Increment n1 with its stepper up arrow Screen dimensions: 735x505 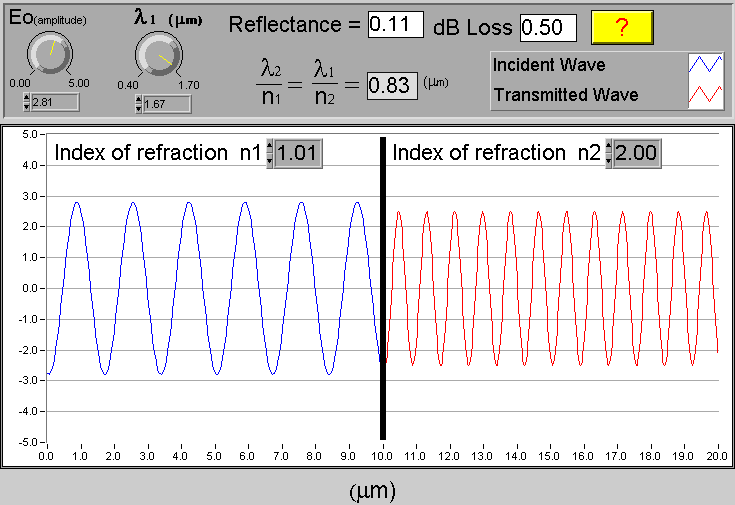269,148
